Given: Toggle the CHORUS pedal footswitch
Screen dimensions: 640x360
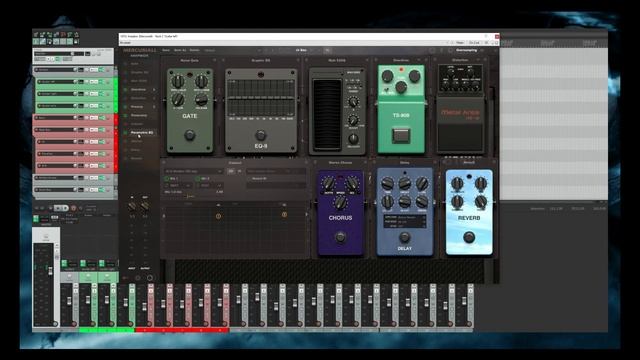Looking at the screenshot, I should tap(340, 237).
